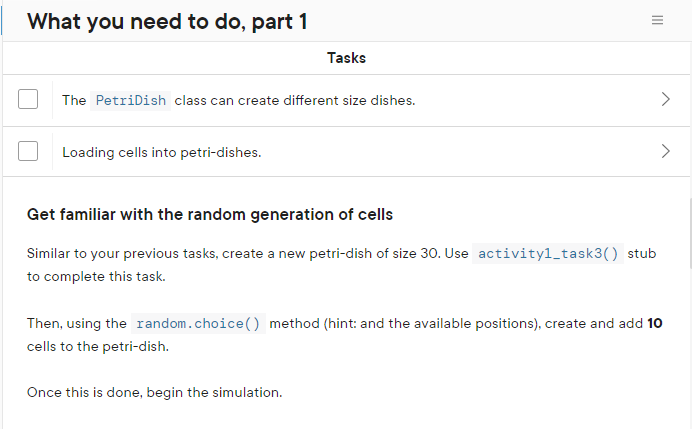The height and width of the screenshot is (429, 692).
Task: Click the bold number 10 in instructions
Action: [655, 323]
